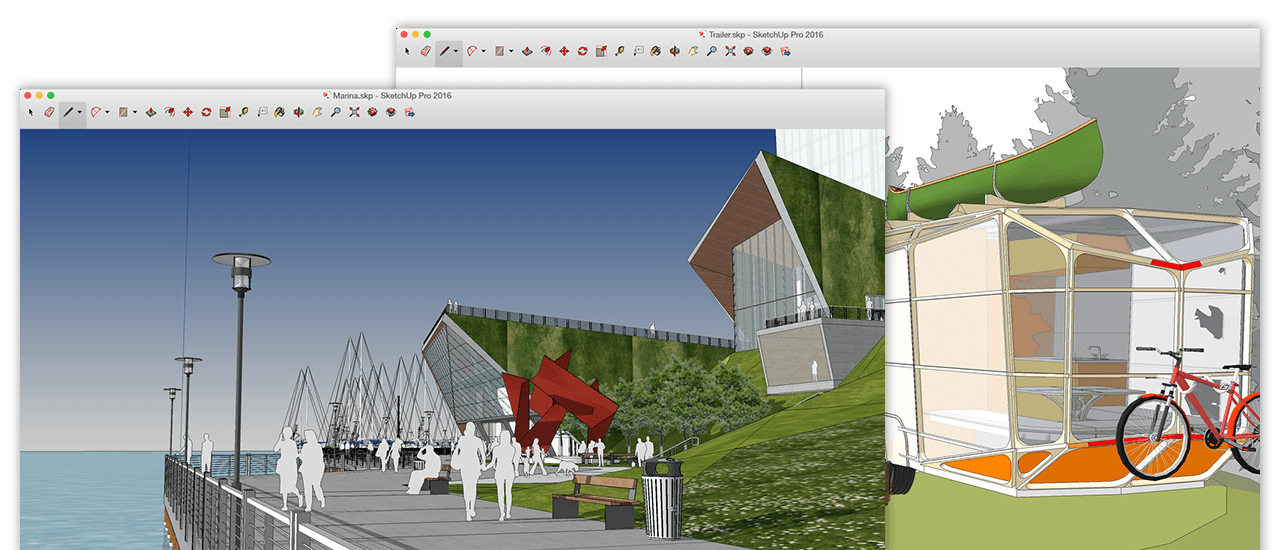Screen dimensions: 1280x550
Task: Activate the Rotate tool in Trailer window
Action: click(582, 50)
